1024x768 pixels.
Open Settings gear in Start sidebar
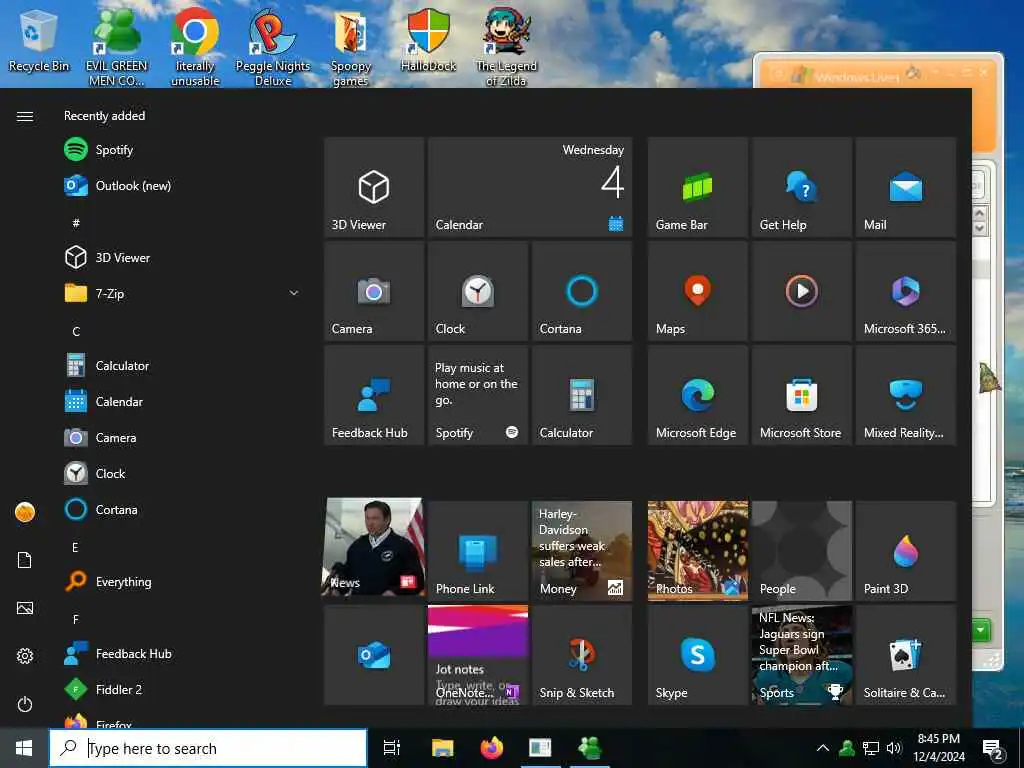(x=25, y=656)
